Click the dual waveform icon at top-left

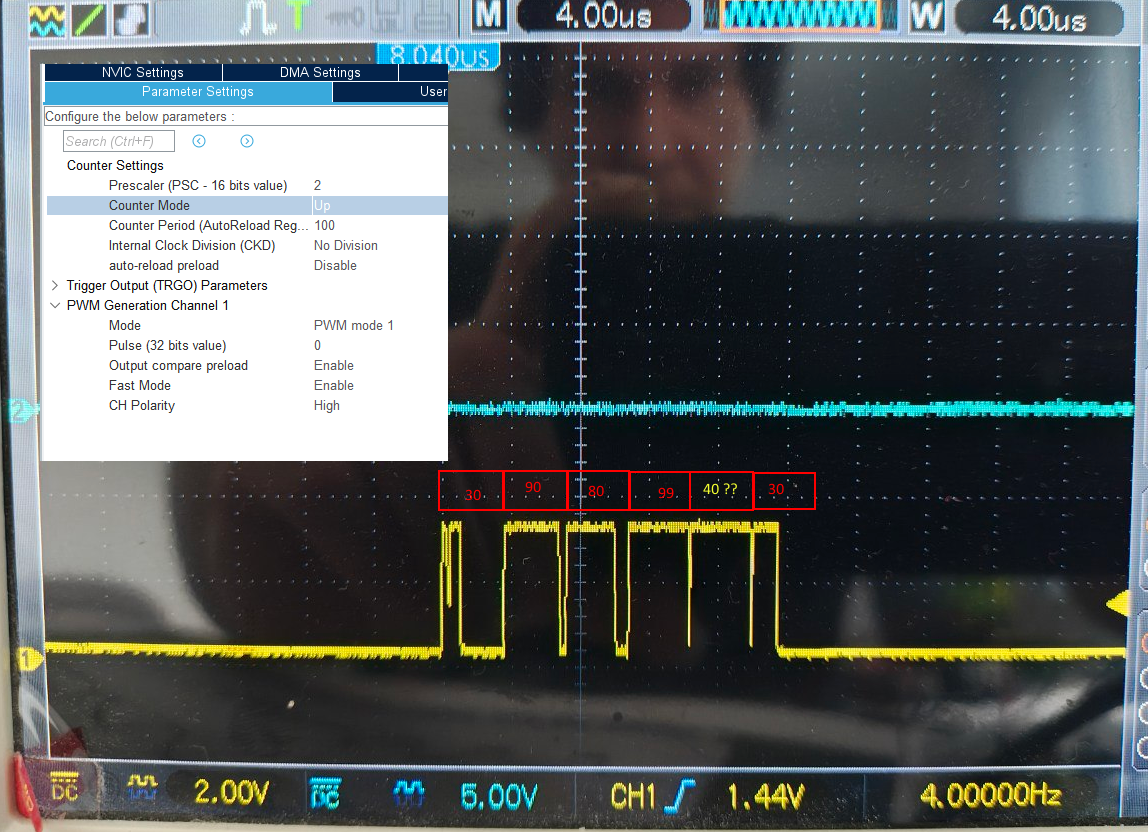point(47,20)
